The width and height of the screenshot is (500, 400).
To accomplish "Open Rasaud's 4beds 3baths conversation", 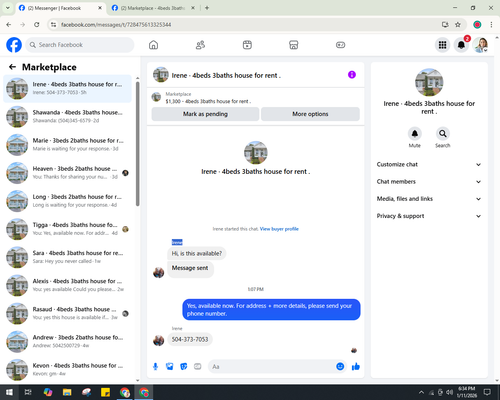I will (x=67, y=313).
